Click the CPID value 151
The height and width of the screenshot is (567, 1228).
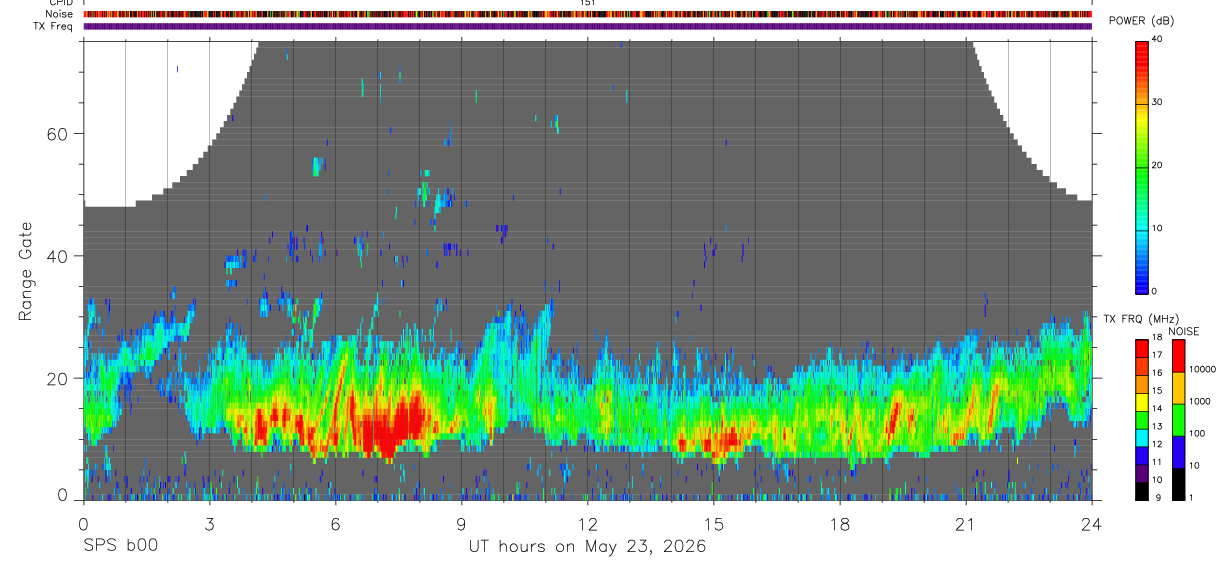pos(587,3)
